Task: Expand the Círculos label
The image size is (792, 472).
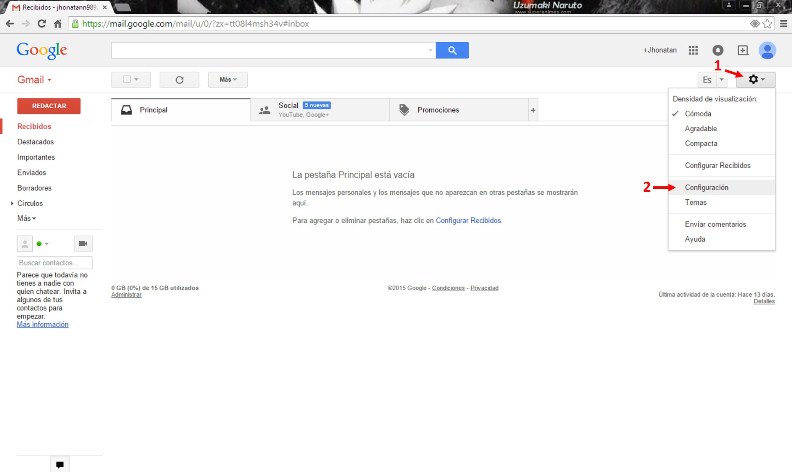Action: 12,203
